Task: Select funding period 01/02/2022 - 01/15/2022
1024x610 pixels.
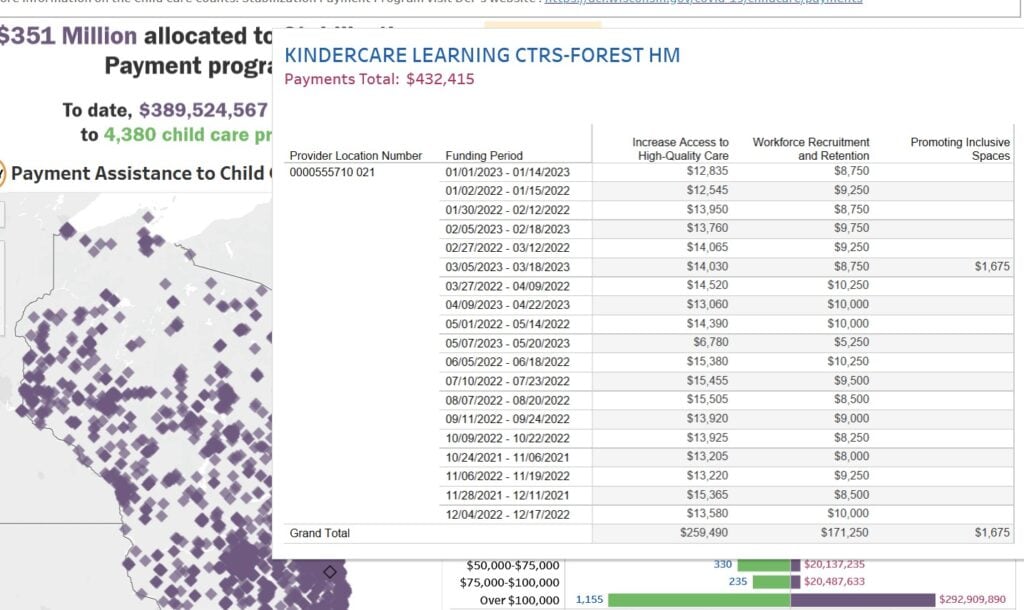Action: click(x=507, y=191)
